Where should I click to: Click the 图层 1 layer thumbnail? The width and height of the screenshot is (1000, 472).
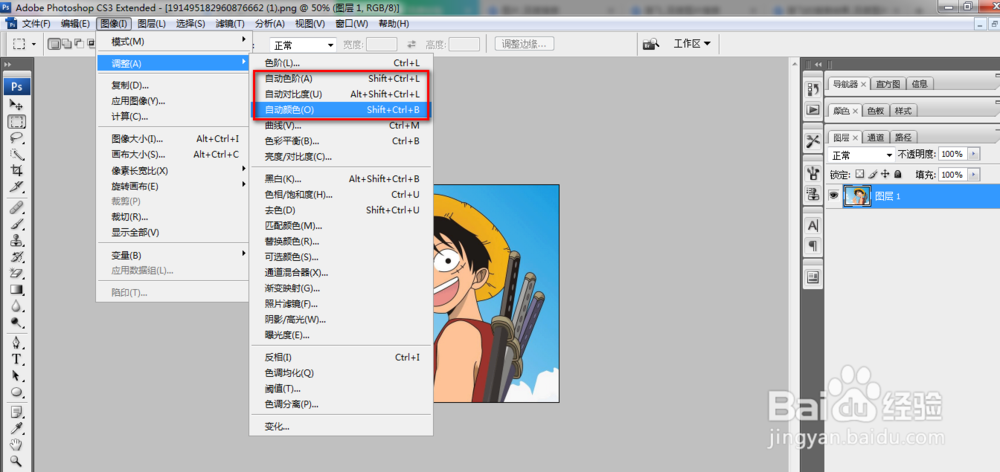[857, 196]
